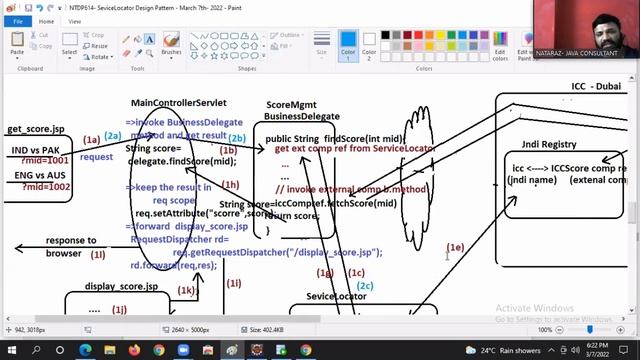
Task: Choose the Line shape
Action: pyautogui.click(x=194, y=36)
